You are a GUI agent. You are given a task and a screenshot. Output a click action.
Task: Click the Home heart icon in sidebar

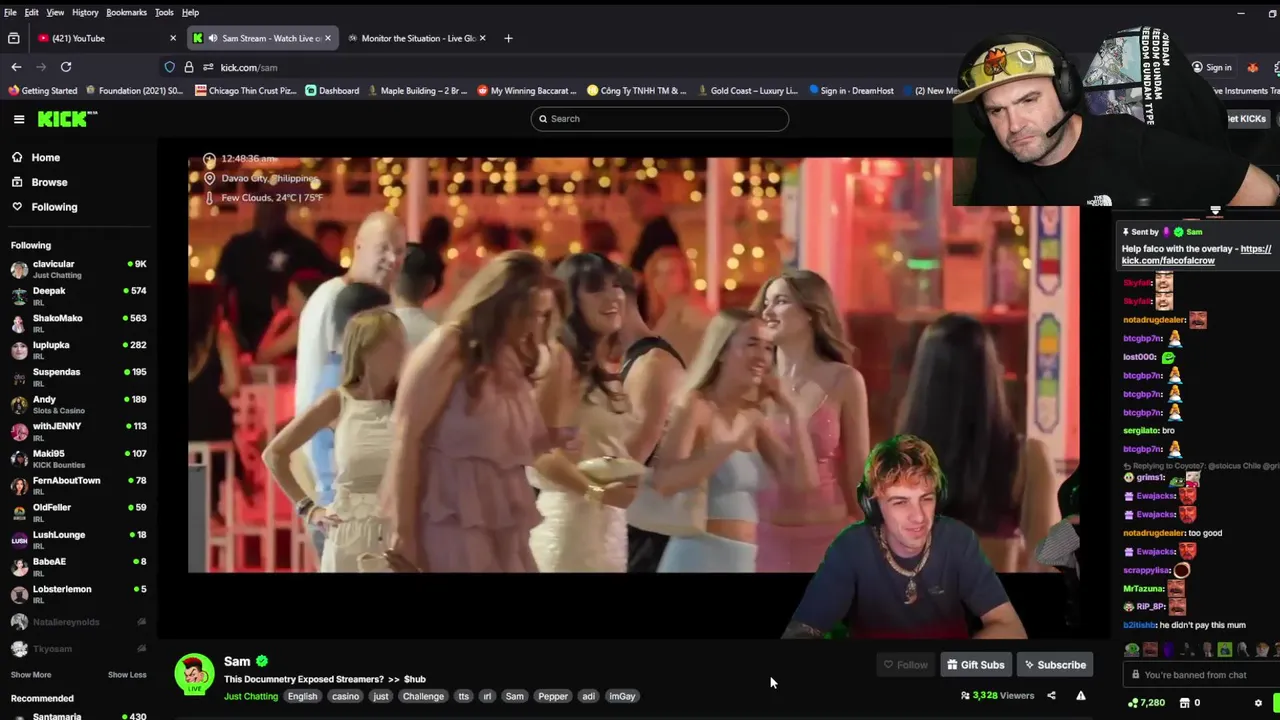point(17,157)
